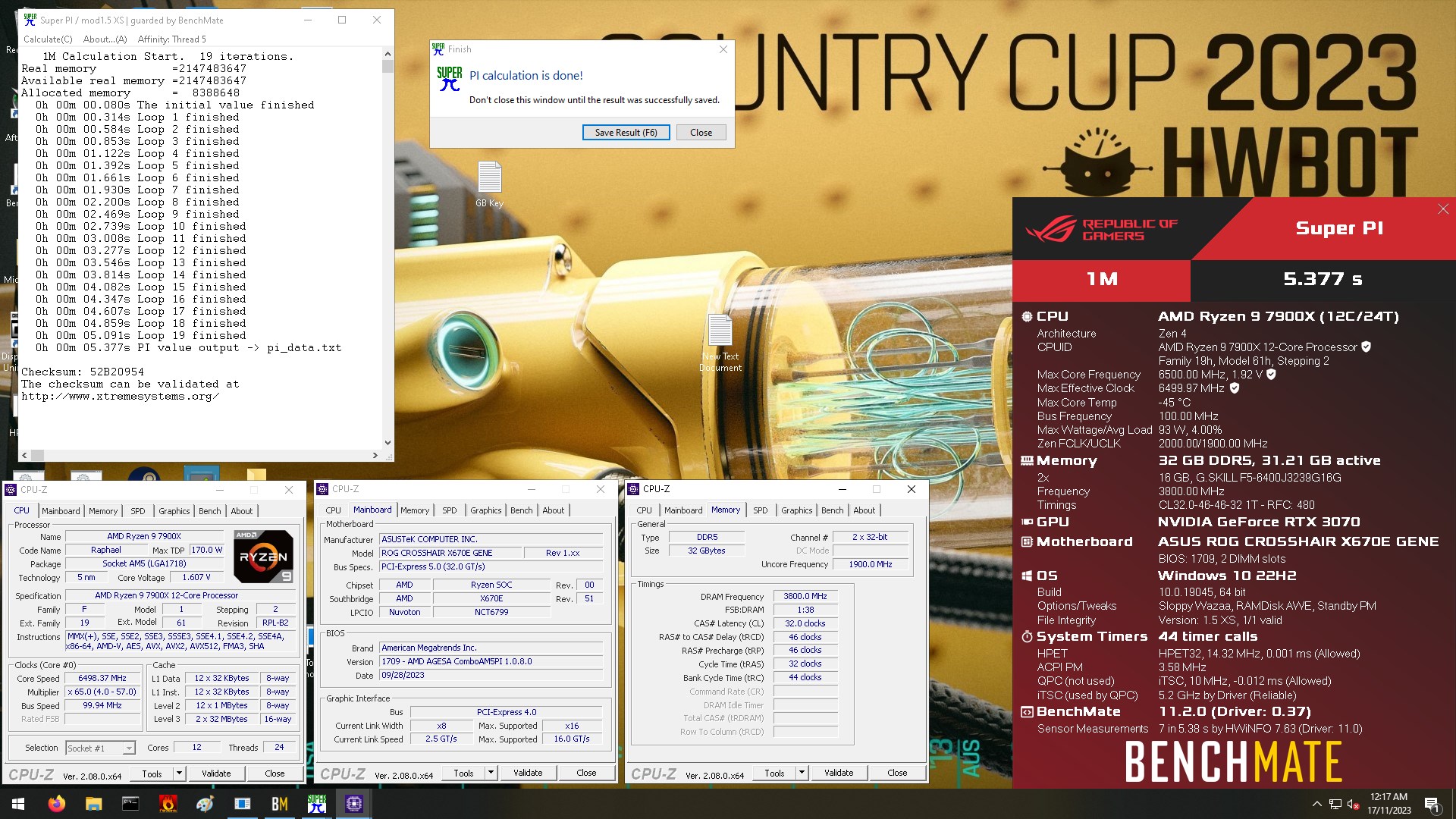
Task: Click the CPU chip icon in BenchMate panel
Action: coord(1027,317)
